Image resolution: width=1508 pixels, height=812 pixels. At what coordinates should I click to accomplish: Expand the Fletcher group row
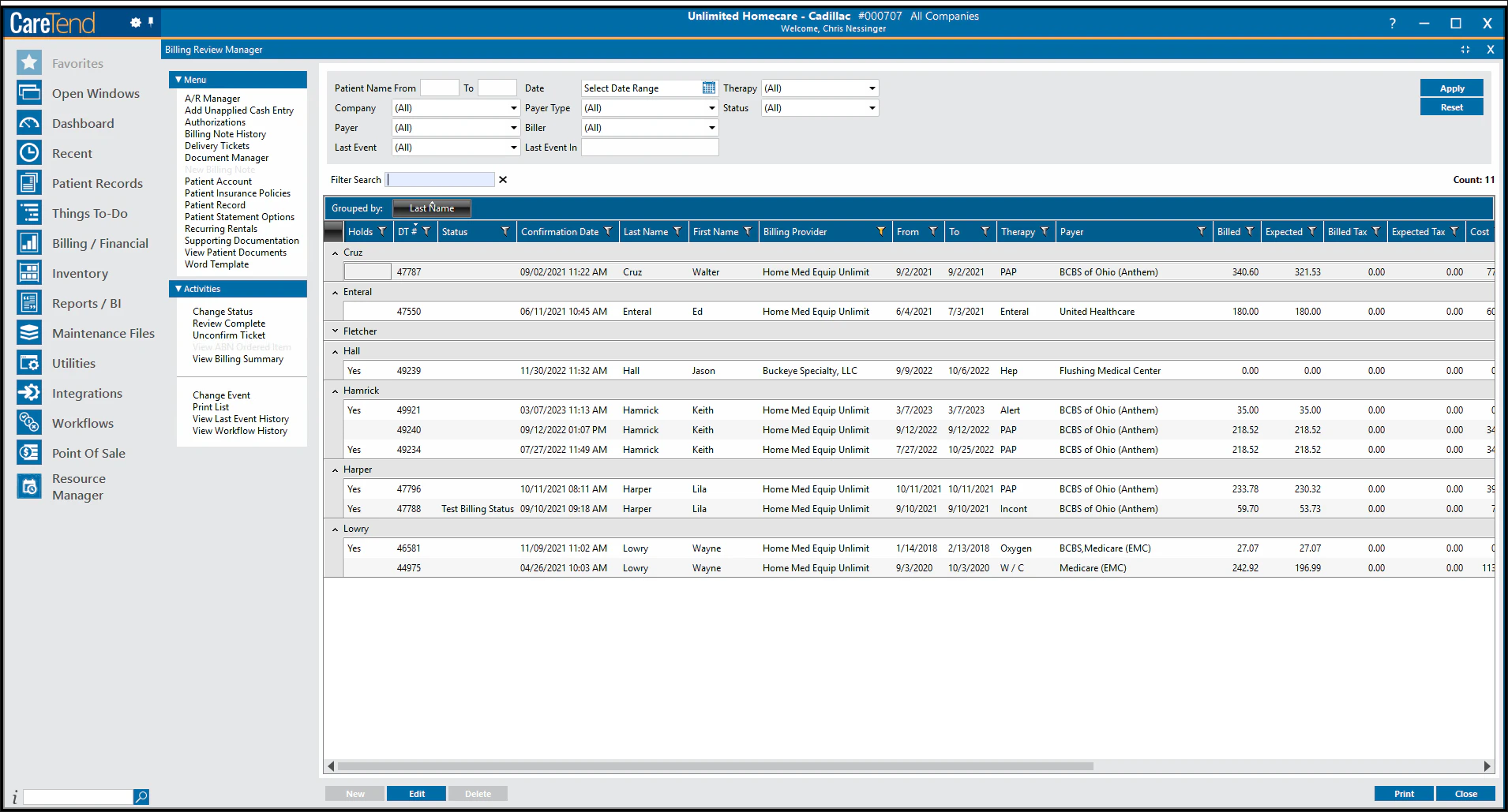[x=335, y=331]
